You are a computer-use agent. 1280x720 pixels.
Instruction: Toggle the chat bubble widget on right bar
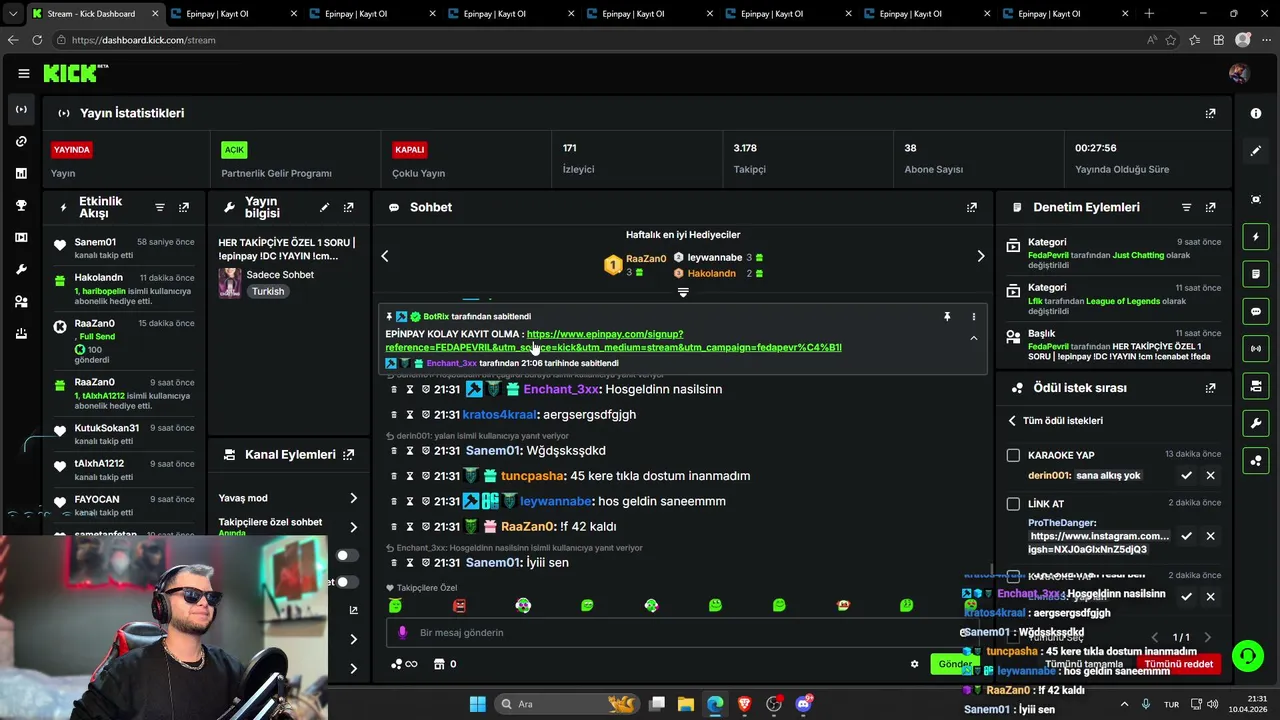pyautogui.click(x=1256, y=311)
